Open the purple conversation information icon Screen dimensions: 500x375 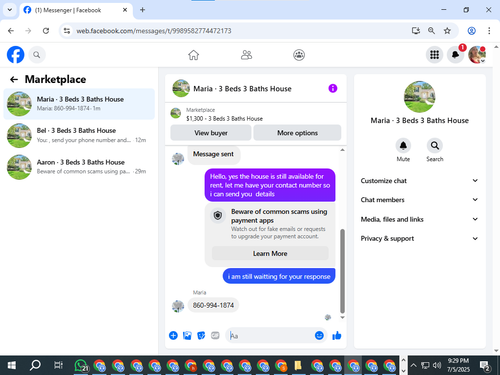(x=333, y=88)
